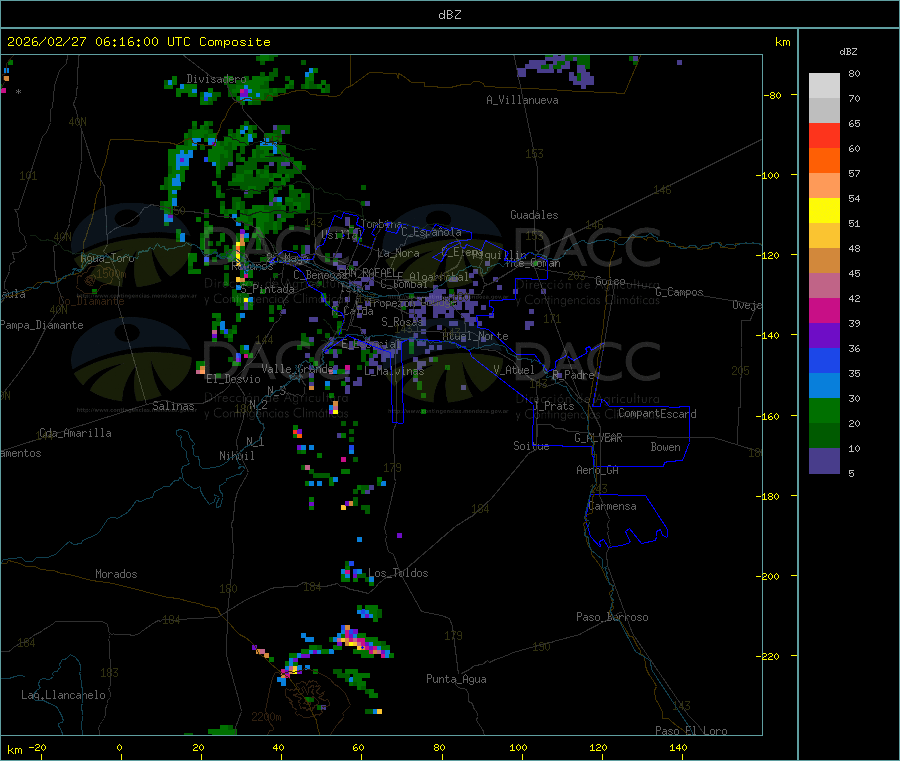Viewport: 900px width, 761px height.
Task: Click the 100 km x-axis tick label
Action: (518, 747)
